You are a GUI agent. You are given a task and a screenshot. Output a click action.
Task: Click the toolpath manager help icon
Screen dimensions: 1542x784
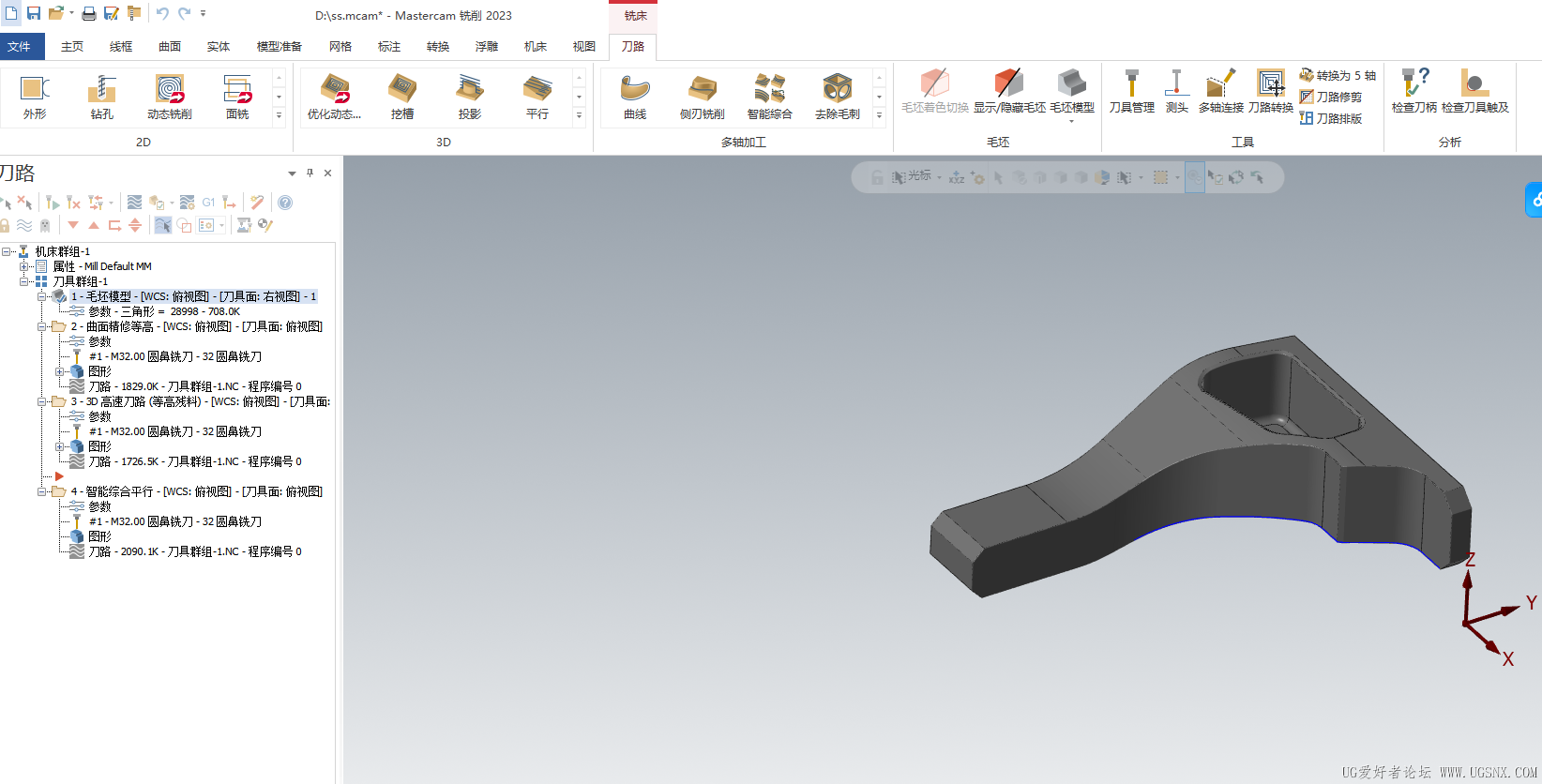click(285, 203)
